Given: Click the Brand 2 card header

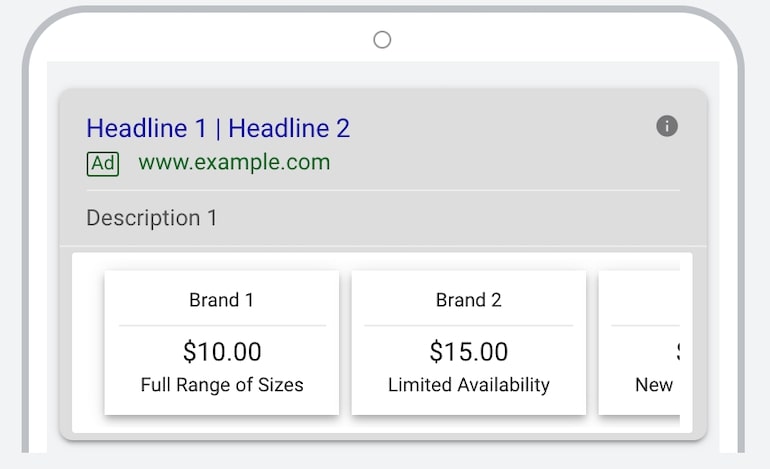Looking at the screenshot, I should click(468, 300).
